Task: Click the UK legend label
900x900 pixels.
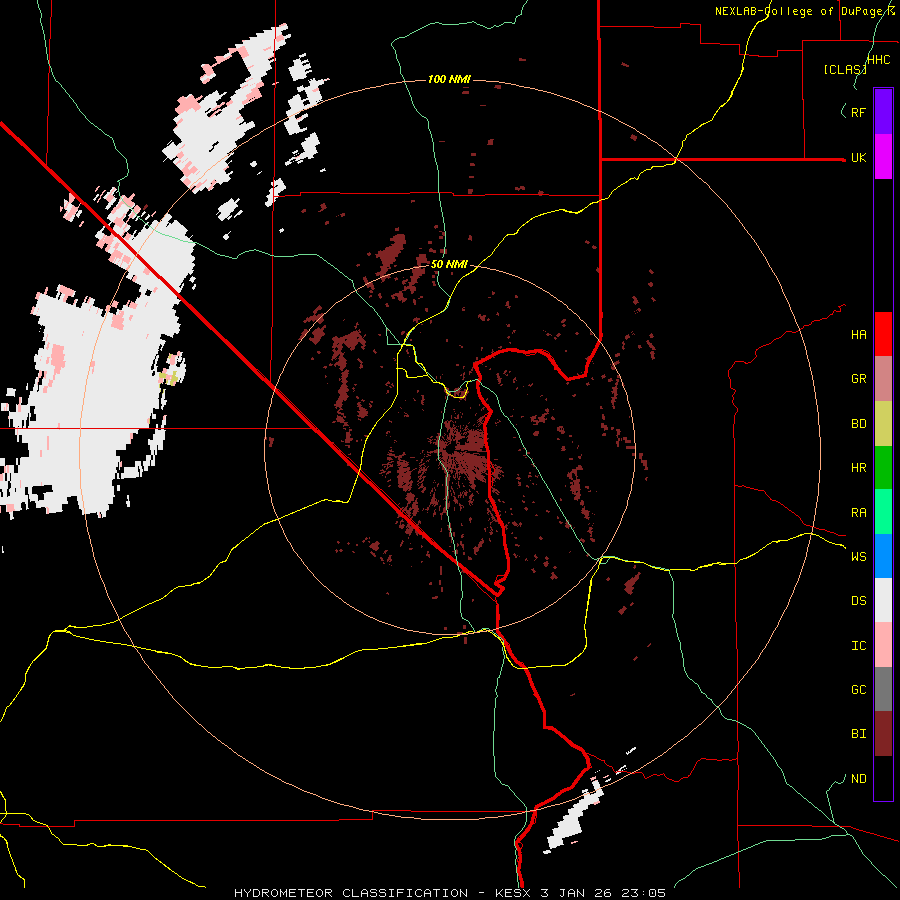Action: (x=859, y=157)
